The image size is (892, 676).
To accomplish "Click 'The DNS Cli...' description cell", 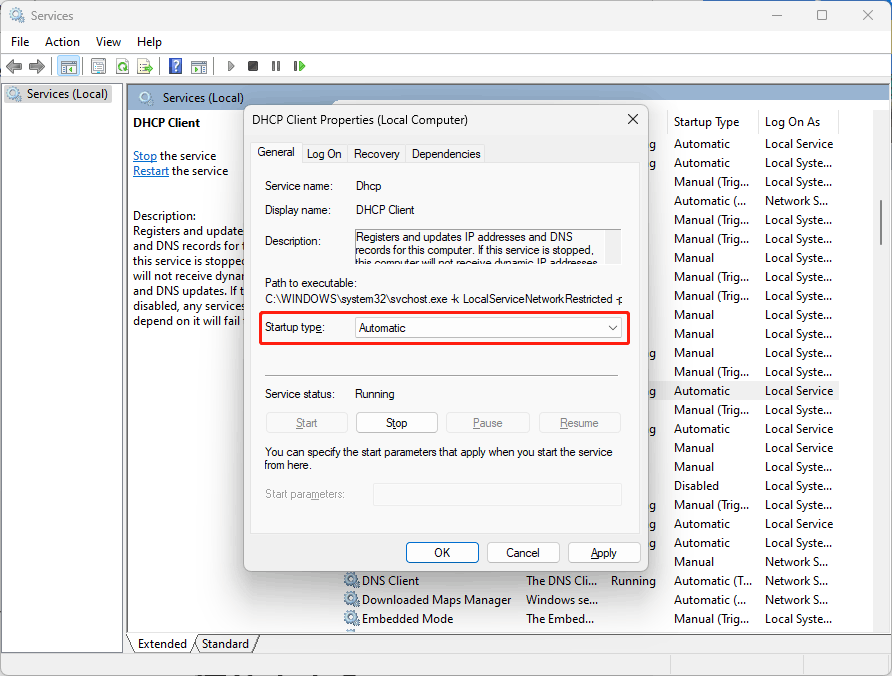I will coord(561,581).
